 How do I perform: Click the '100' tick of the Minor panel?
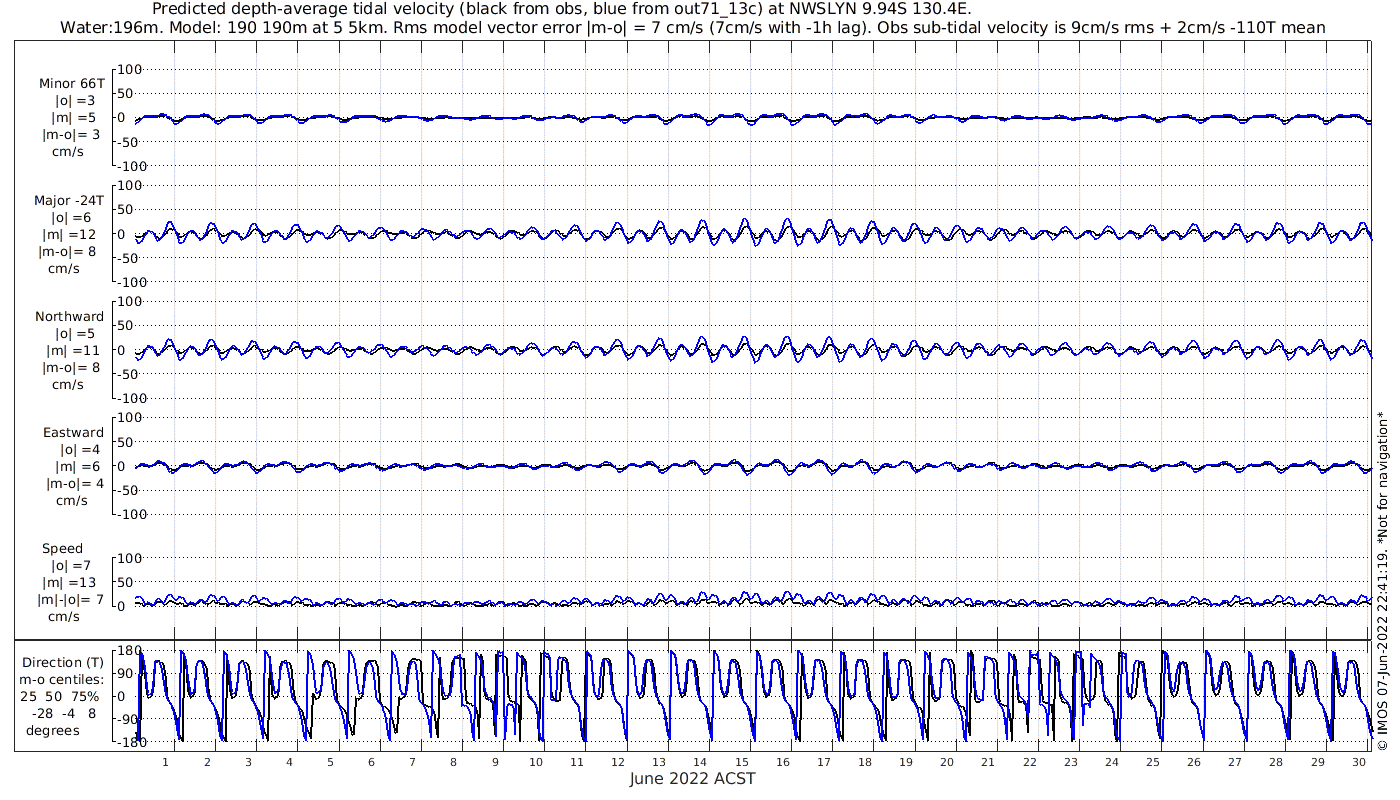(x=131, y=69)
